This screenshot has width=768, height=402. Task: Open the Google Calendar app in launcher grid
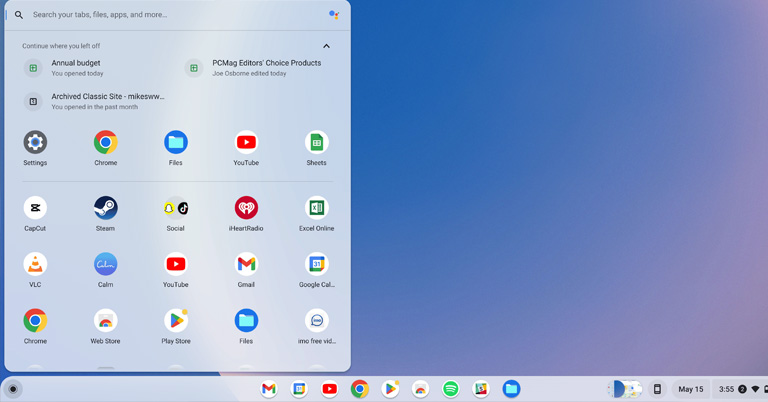316,265
